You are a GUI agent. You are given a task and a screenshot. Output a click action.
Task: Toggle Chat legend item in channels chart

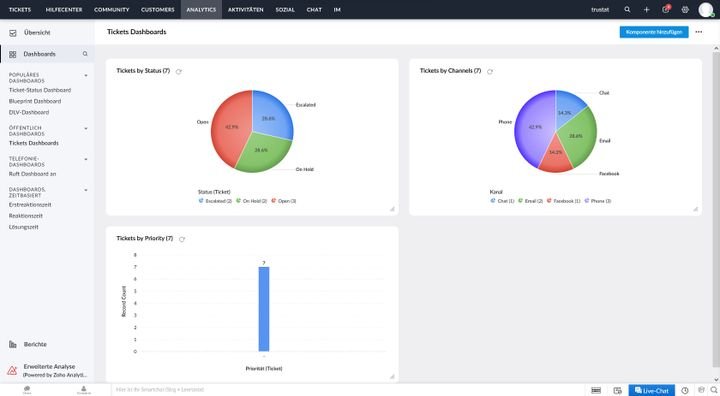(x=502, y=201)
